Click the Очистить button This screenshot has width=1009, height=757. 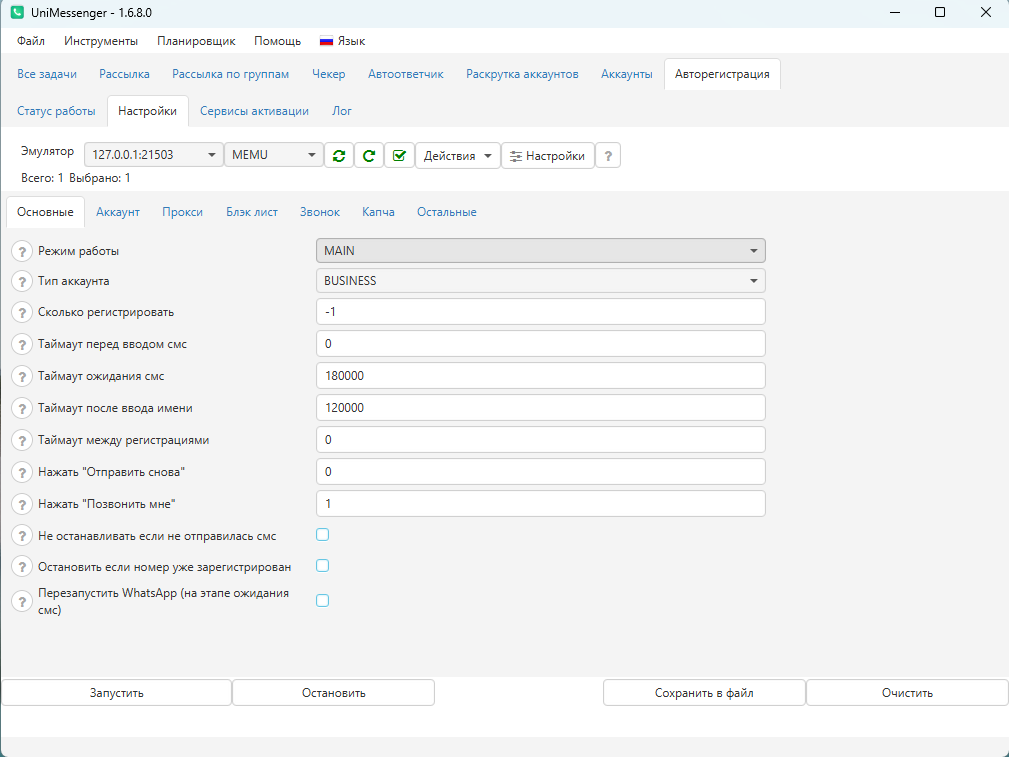pyautogui.click(x=907, y=693)
